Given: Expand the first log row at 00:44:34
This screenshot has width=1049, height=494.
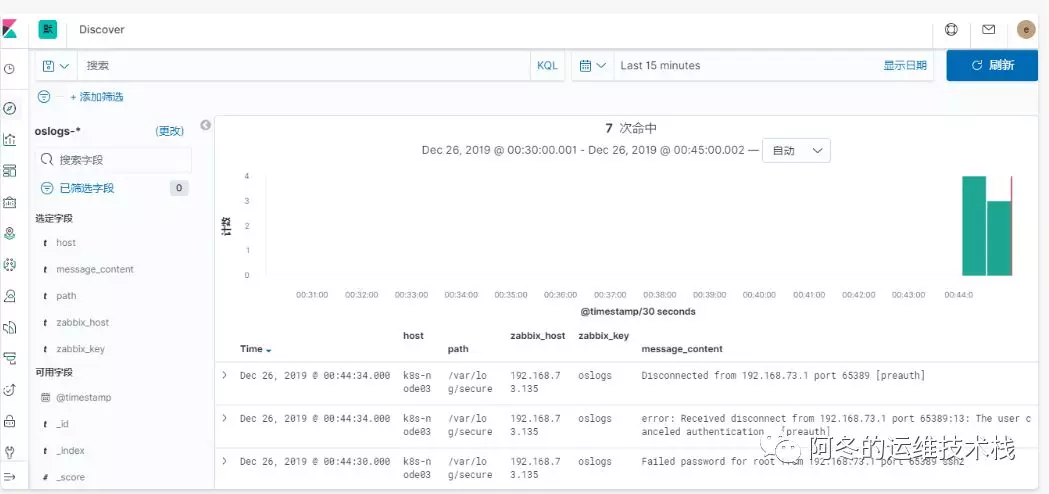Looking at the screenshot, I should (x=225, y=375).
